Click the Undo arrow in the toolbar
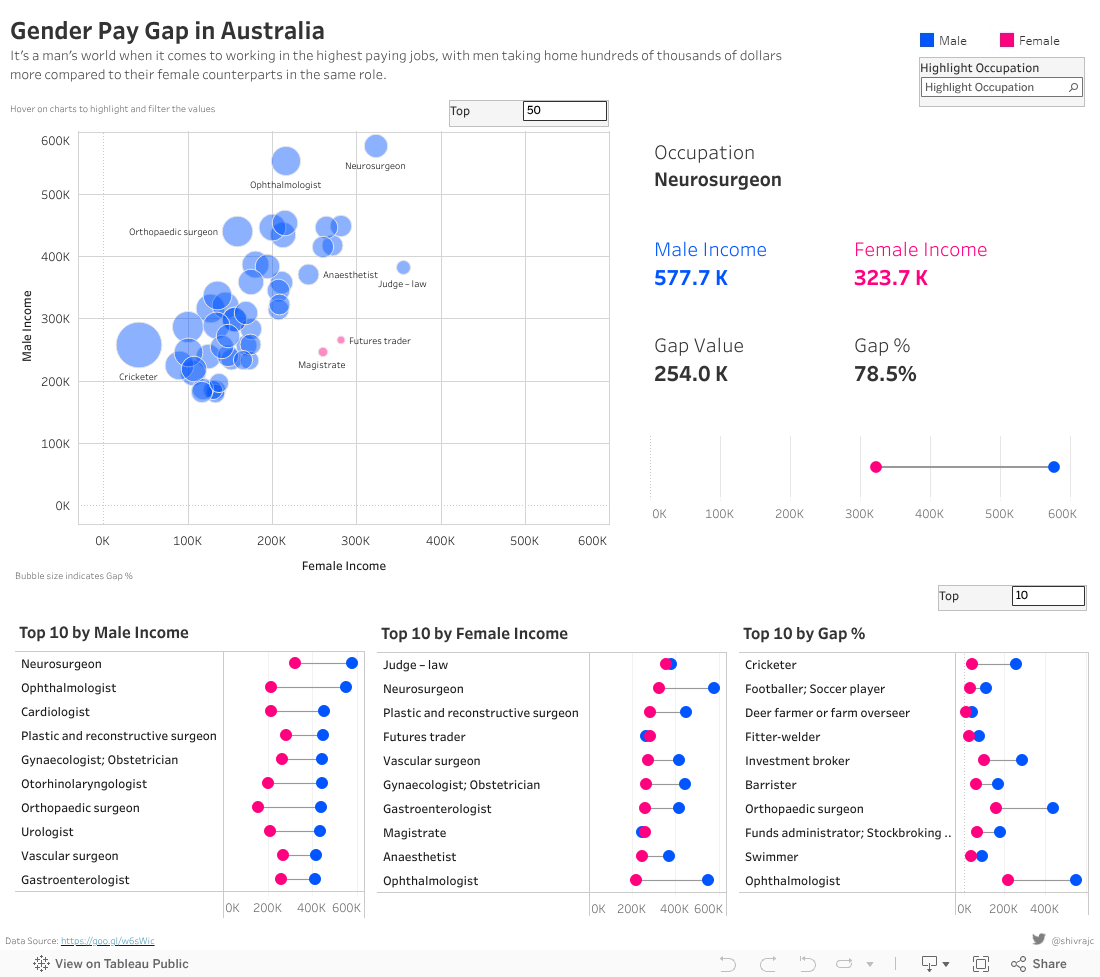Screen dimensions: 1100x977 point(728,964)
